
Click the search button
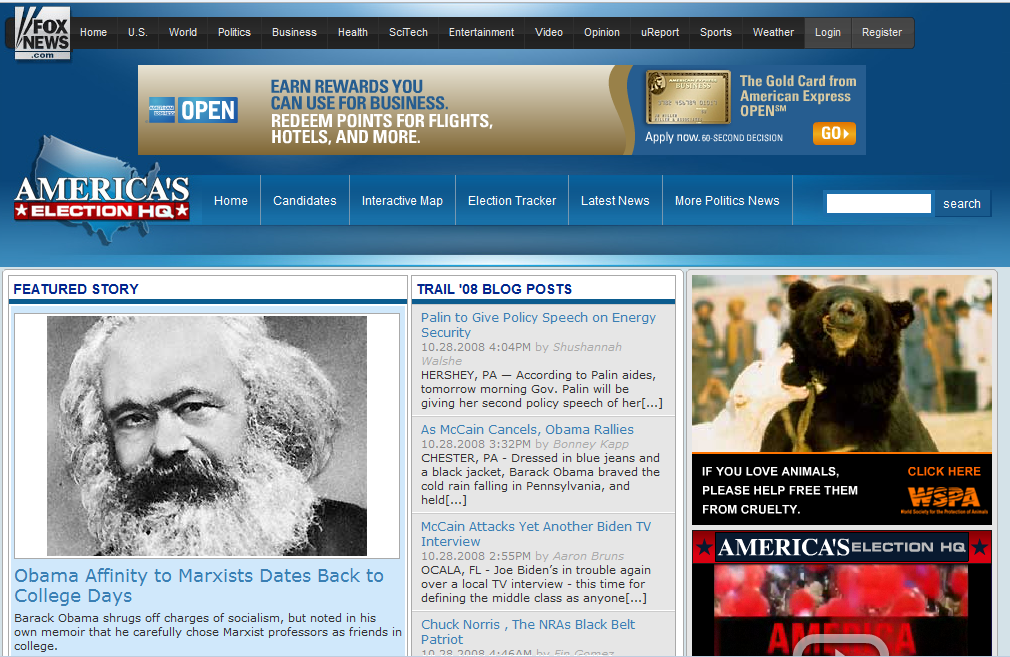962,204
